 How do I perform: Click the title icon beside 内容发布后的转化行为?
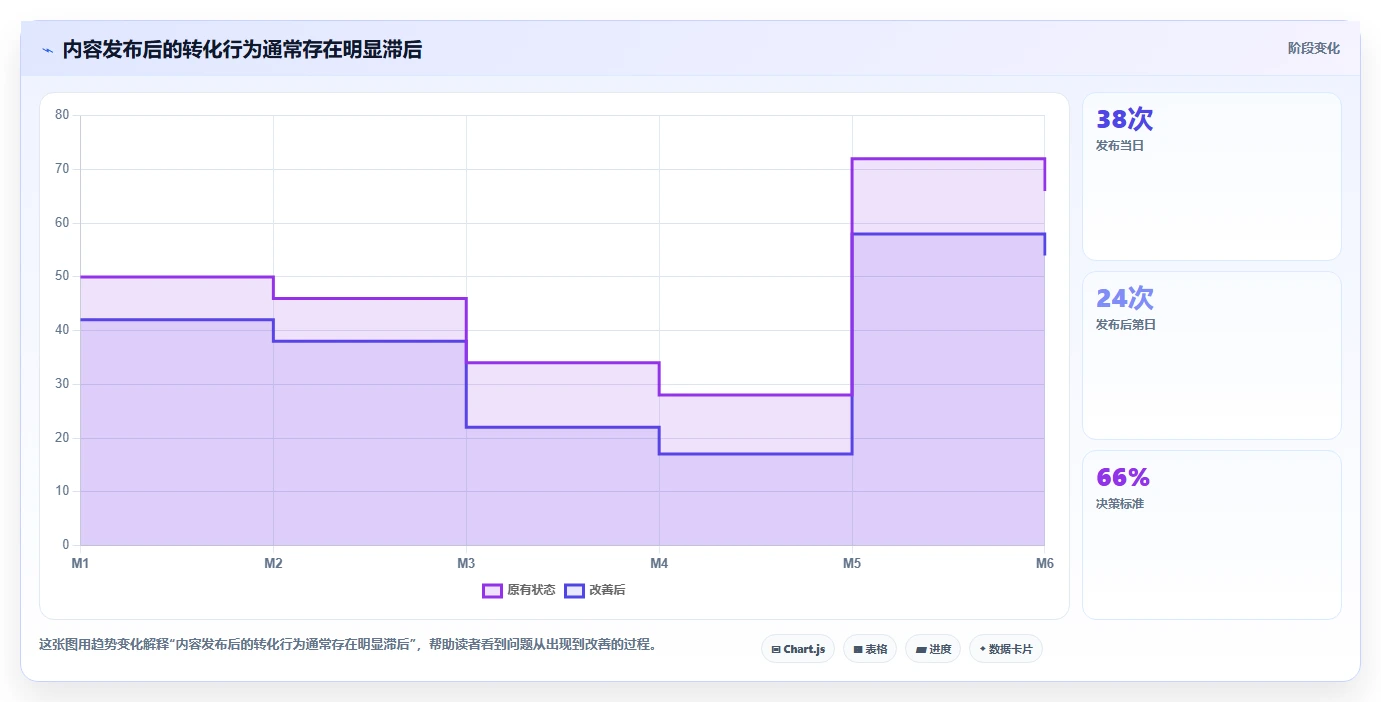[x=47, y=50]
